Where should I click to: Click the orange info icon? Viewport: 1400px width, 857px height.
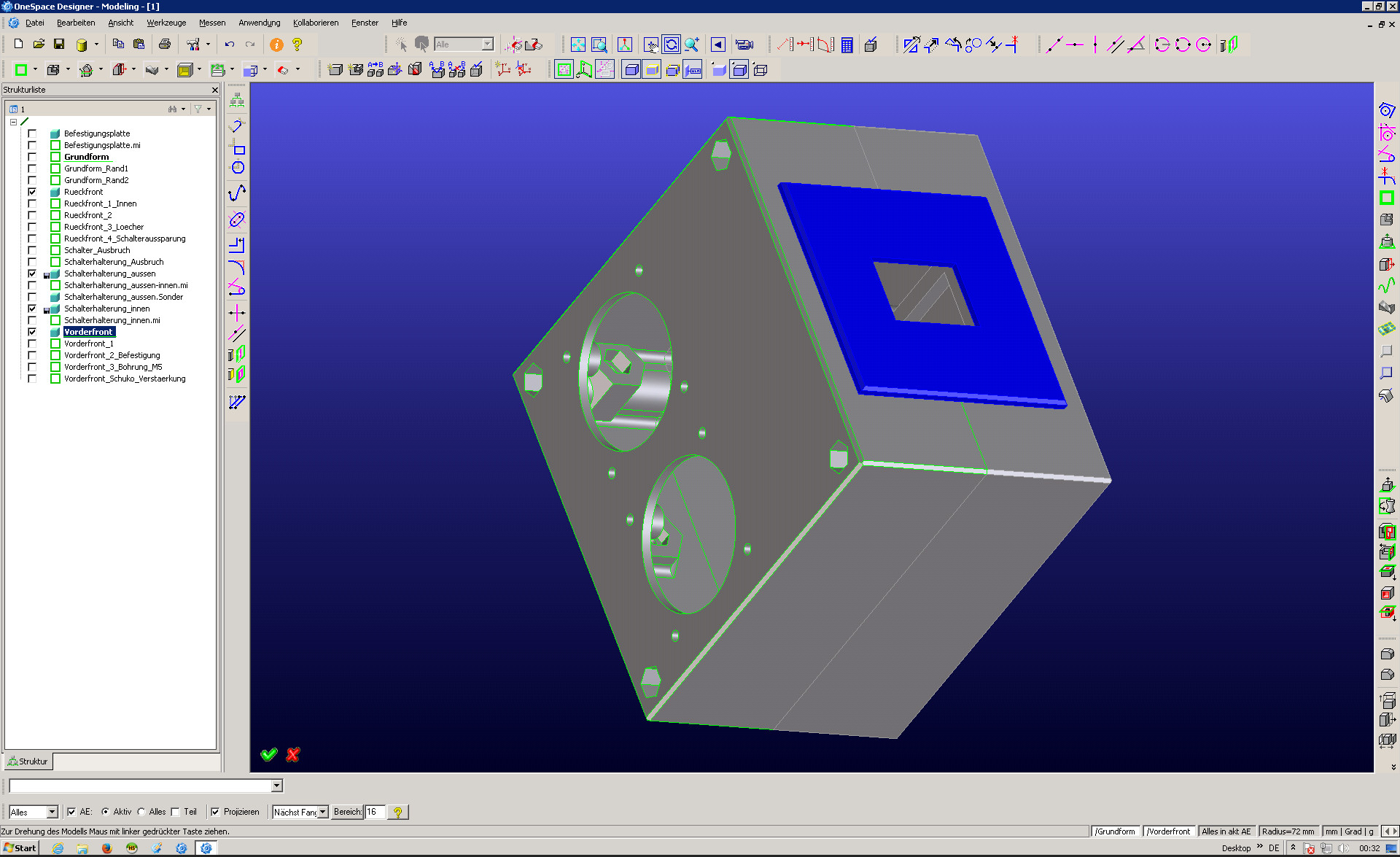coord(276,44)
